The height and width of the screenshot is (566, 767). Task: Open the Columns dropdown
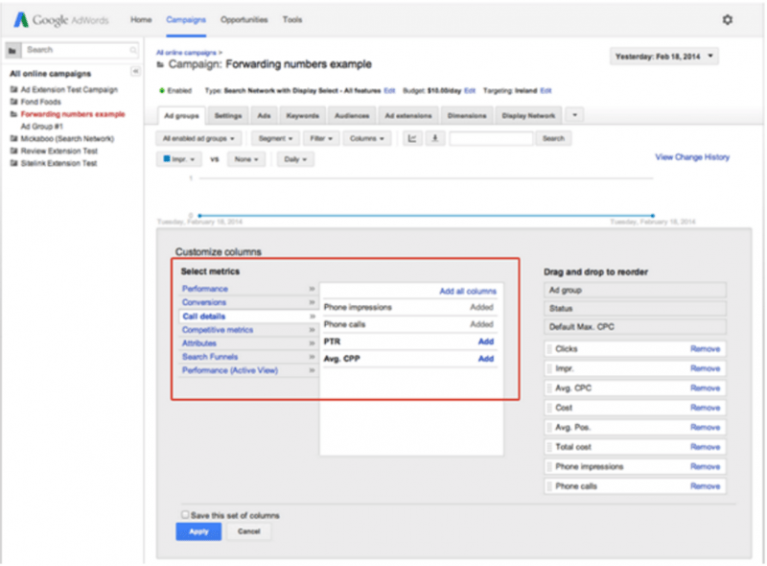pos(367,138)
